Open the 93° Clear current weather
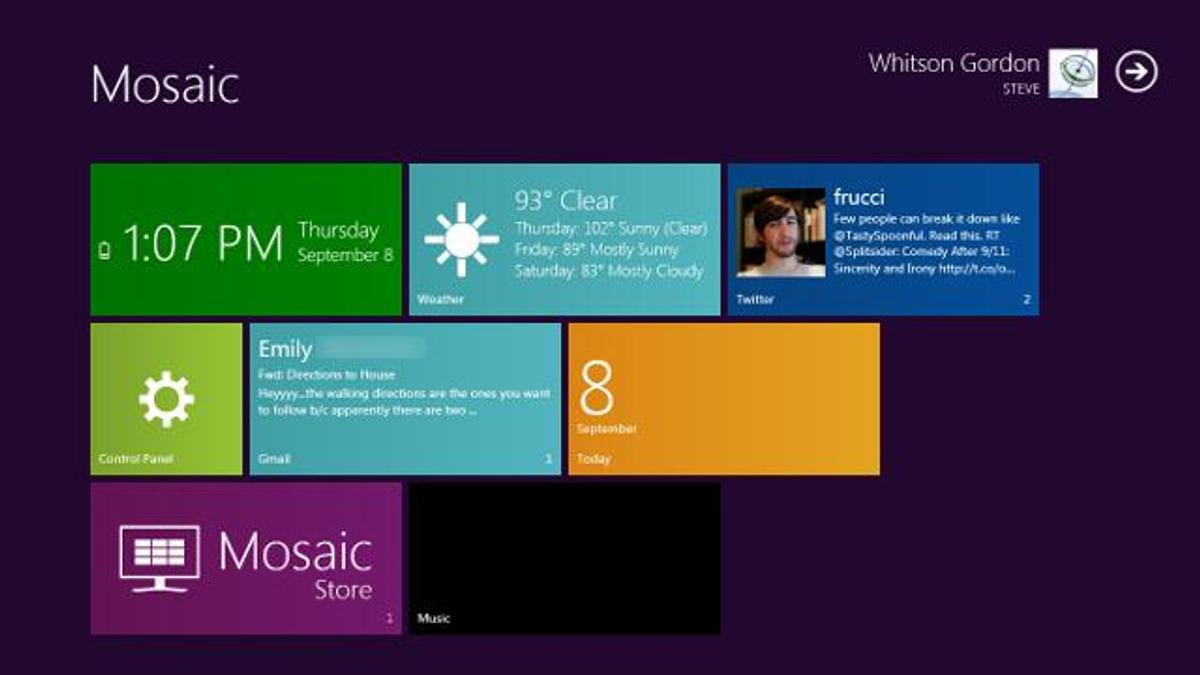1200x675 pixels. click(x=566, y=200)
